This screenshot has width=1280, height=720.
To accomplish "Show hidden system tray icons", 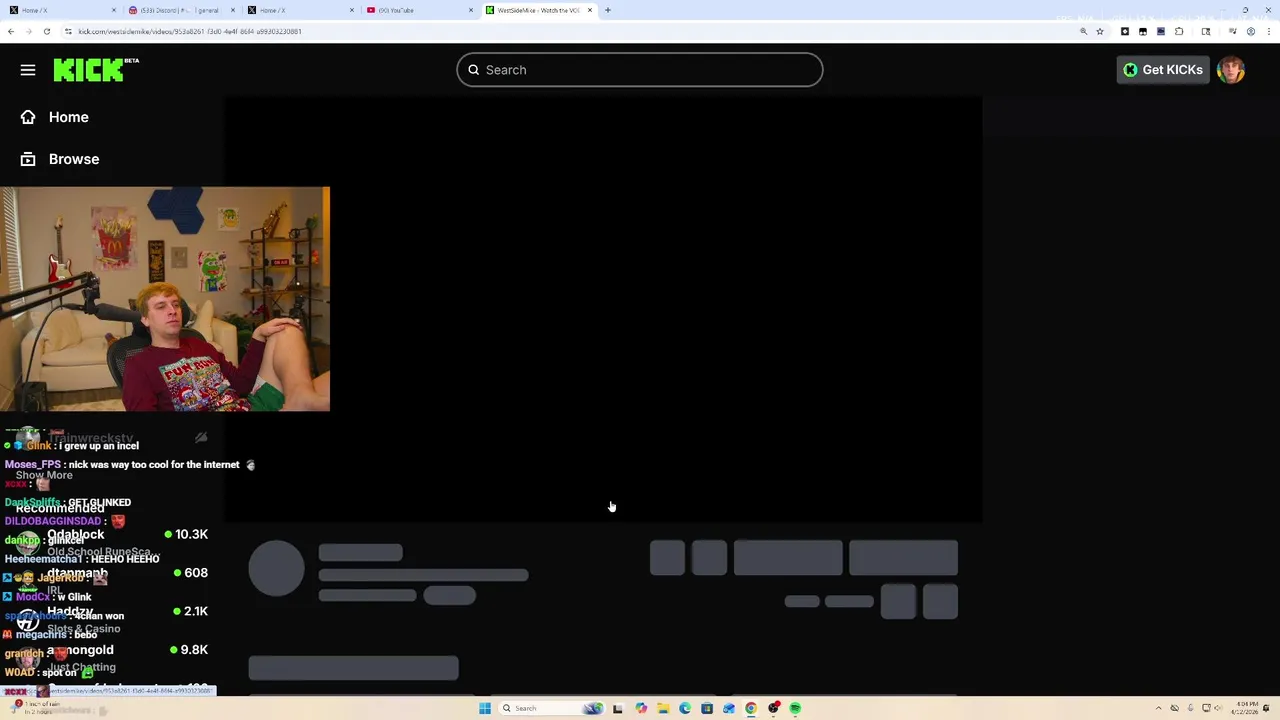I will point(1160,708).
